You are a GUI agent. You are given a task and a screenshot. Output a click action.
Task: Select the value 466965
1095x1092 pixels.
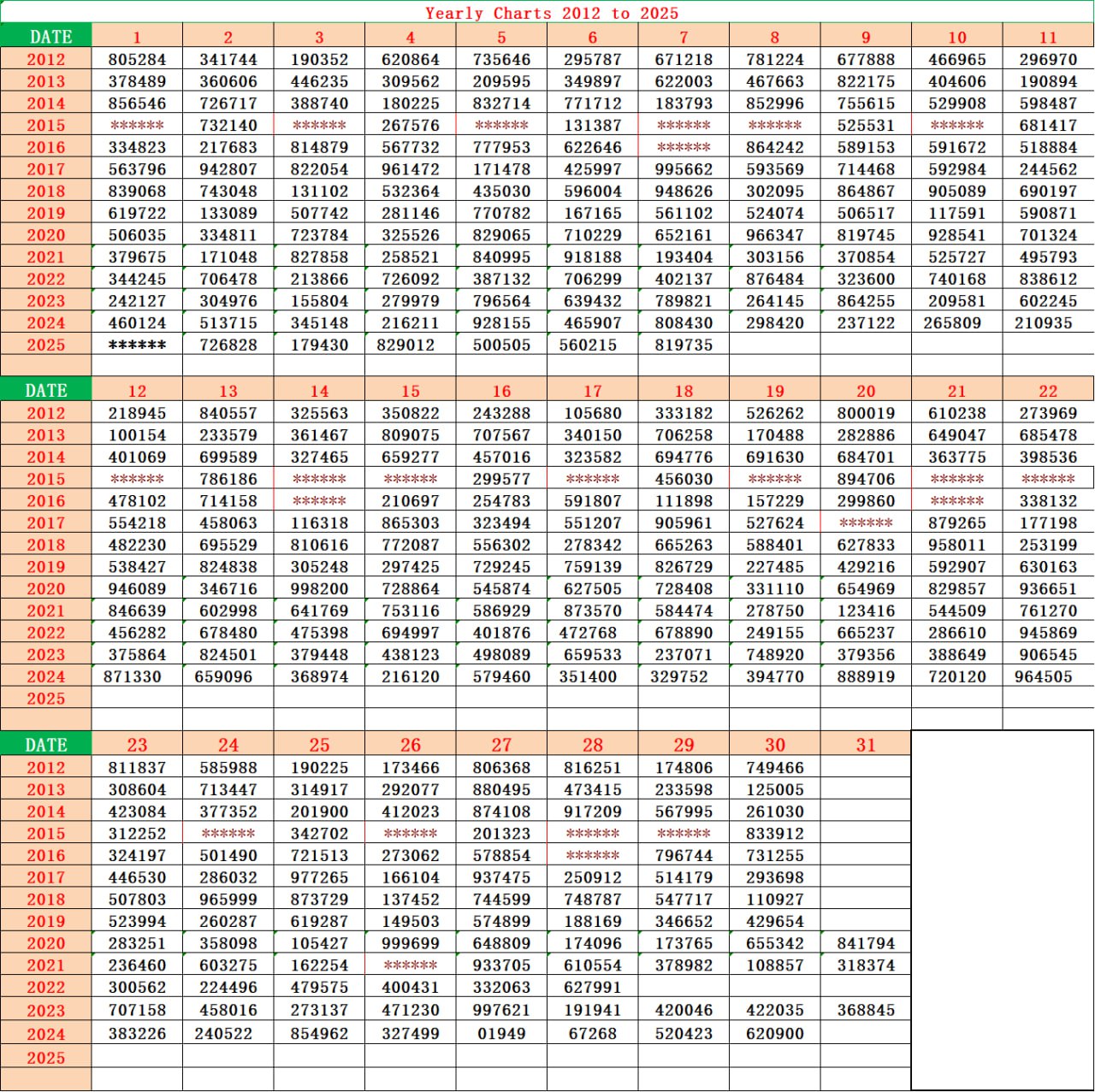click(x=957, y=59)
